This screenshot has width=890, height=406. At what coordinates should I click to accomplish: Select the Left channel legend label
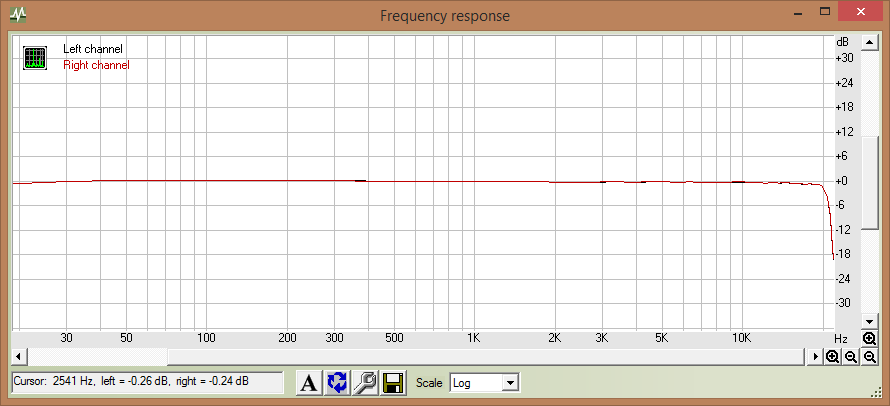coord(93,49)
